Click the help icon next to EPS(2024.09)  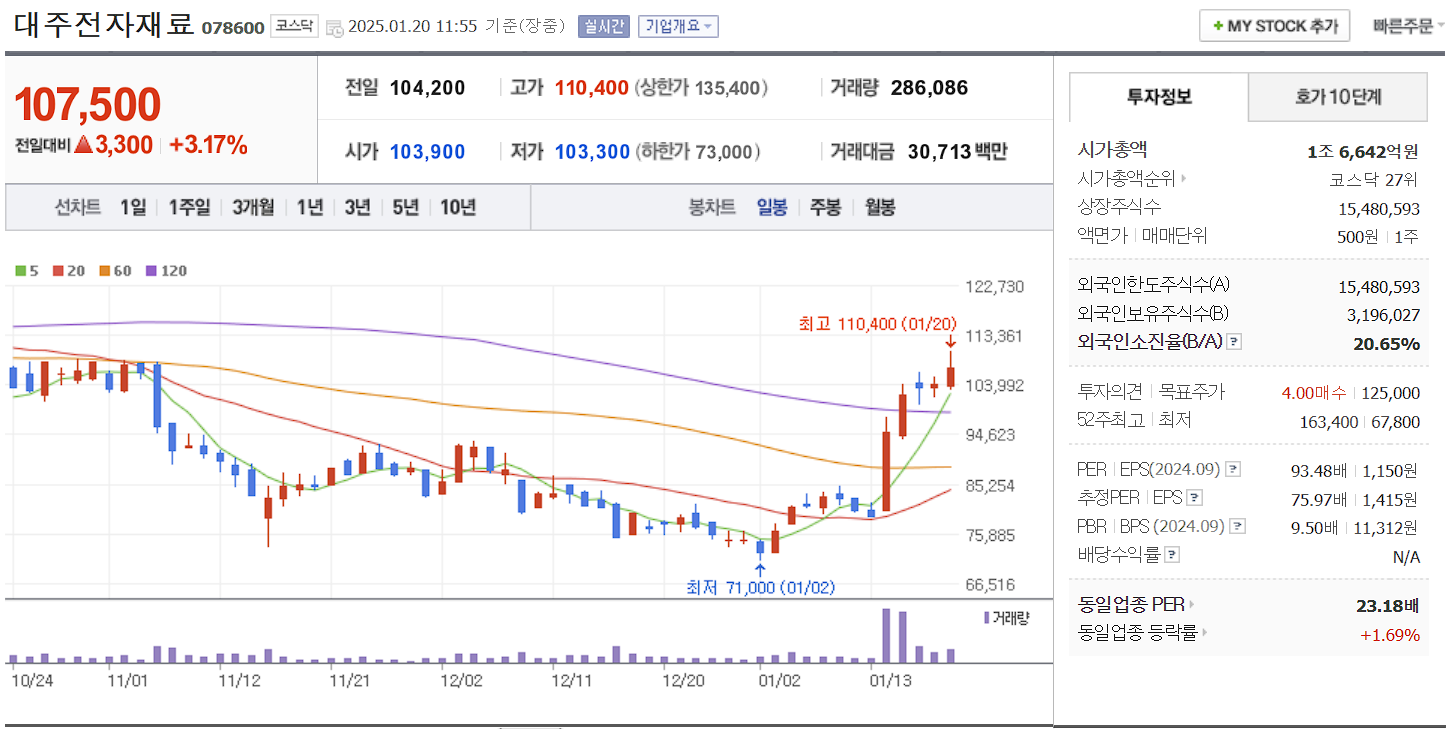(x=1231, y=470)
